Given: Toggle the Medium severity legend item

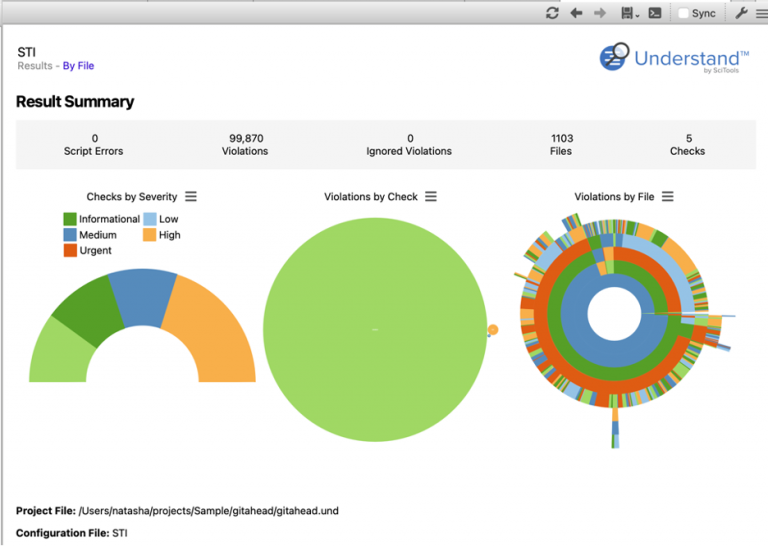Looking at the screenshot, I should click(90, 235).
